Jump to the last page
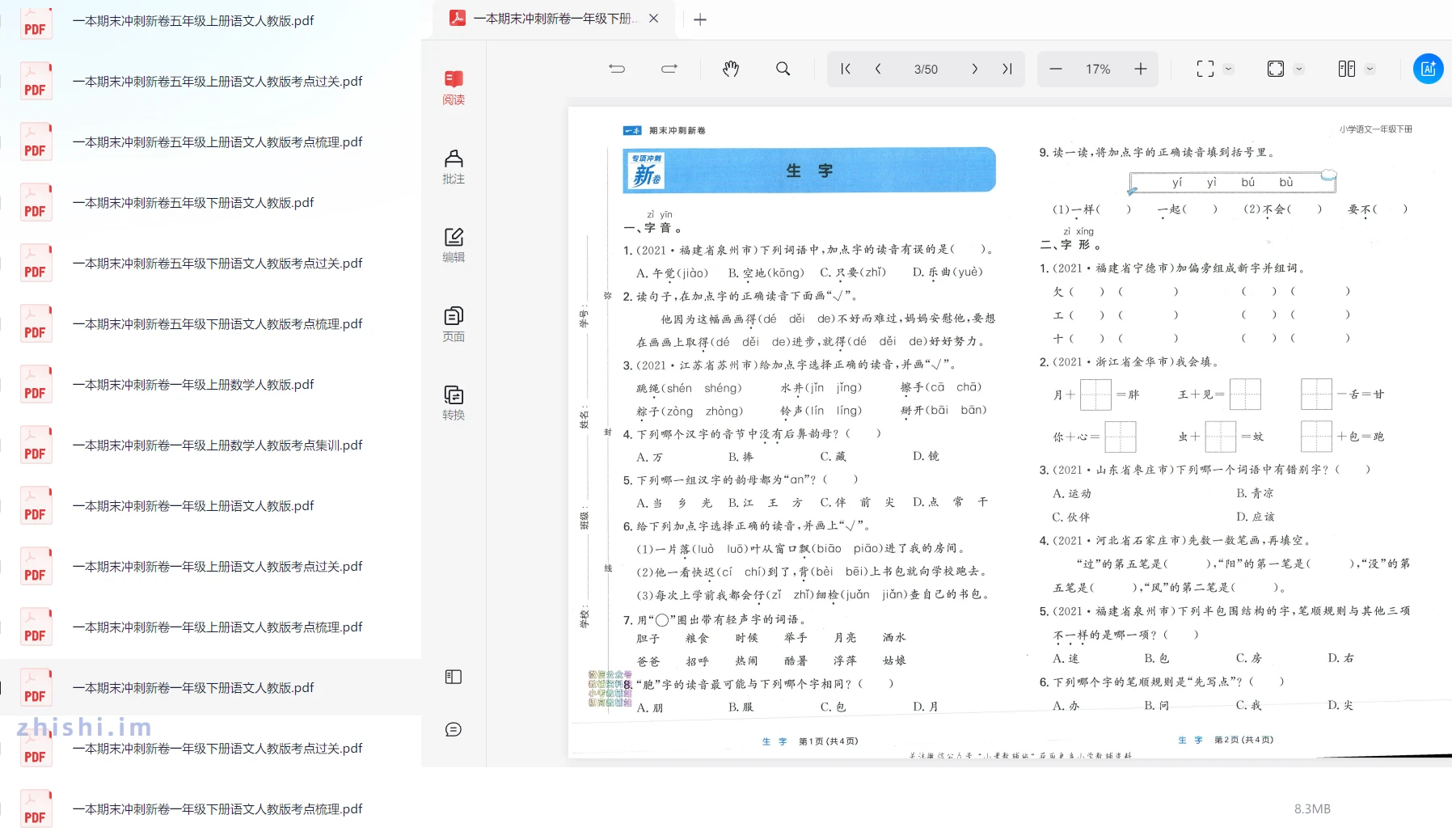 1007,69
